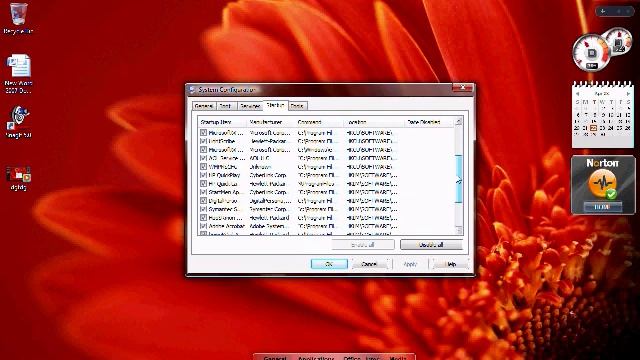640x360 pixels.
Task: Uncheck the WMPNSCFG startup item
Action: 203,167
